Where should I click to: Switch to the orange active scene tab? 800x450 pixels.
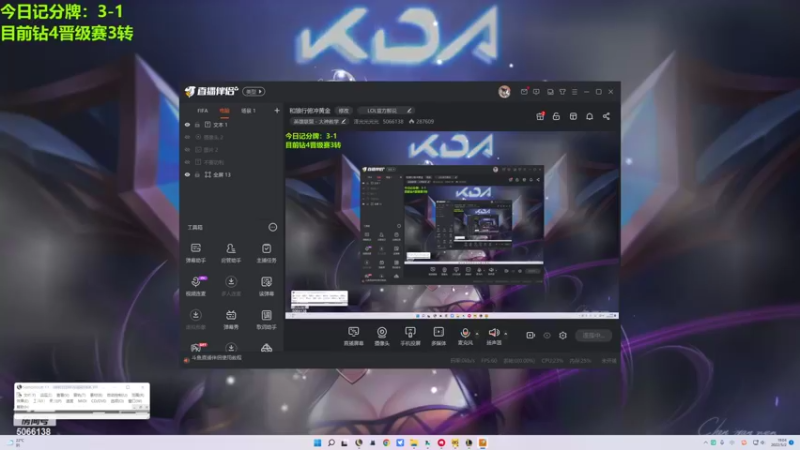224,111
